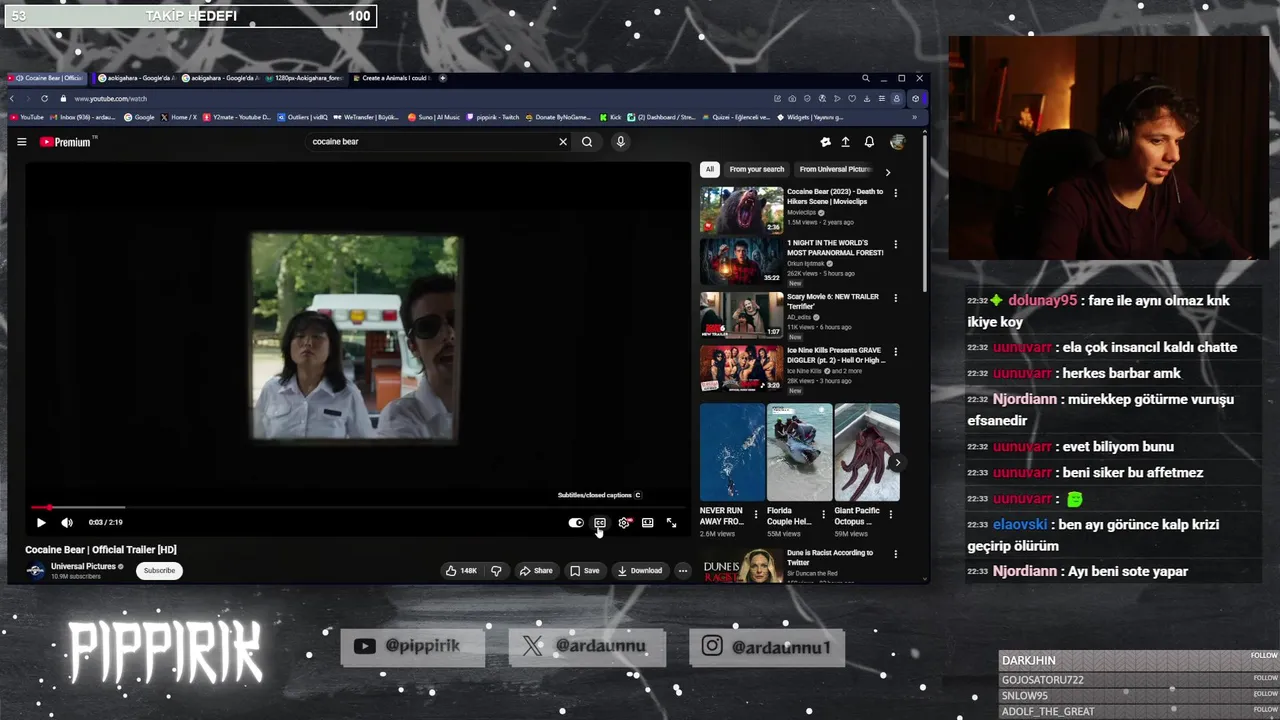Viewport: 1280px width, 720px height.
Task: Open the YouTube upload arrow icon
Action: click(845, 142)
